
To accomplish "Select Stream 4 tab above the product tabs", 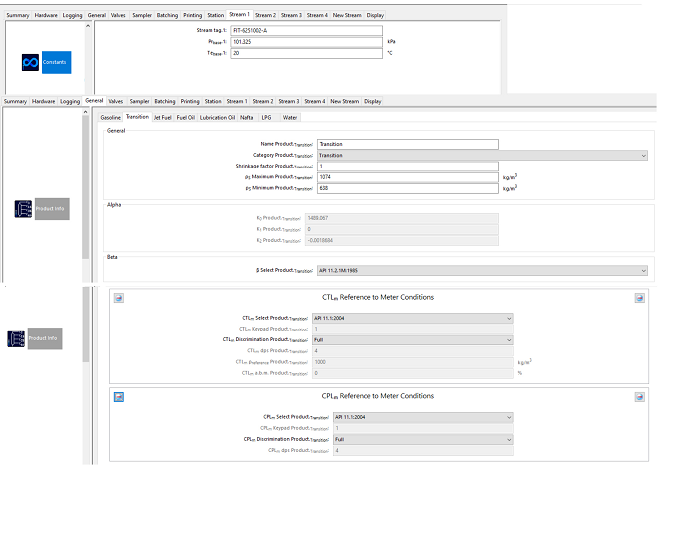I will [315, 101].
